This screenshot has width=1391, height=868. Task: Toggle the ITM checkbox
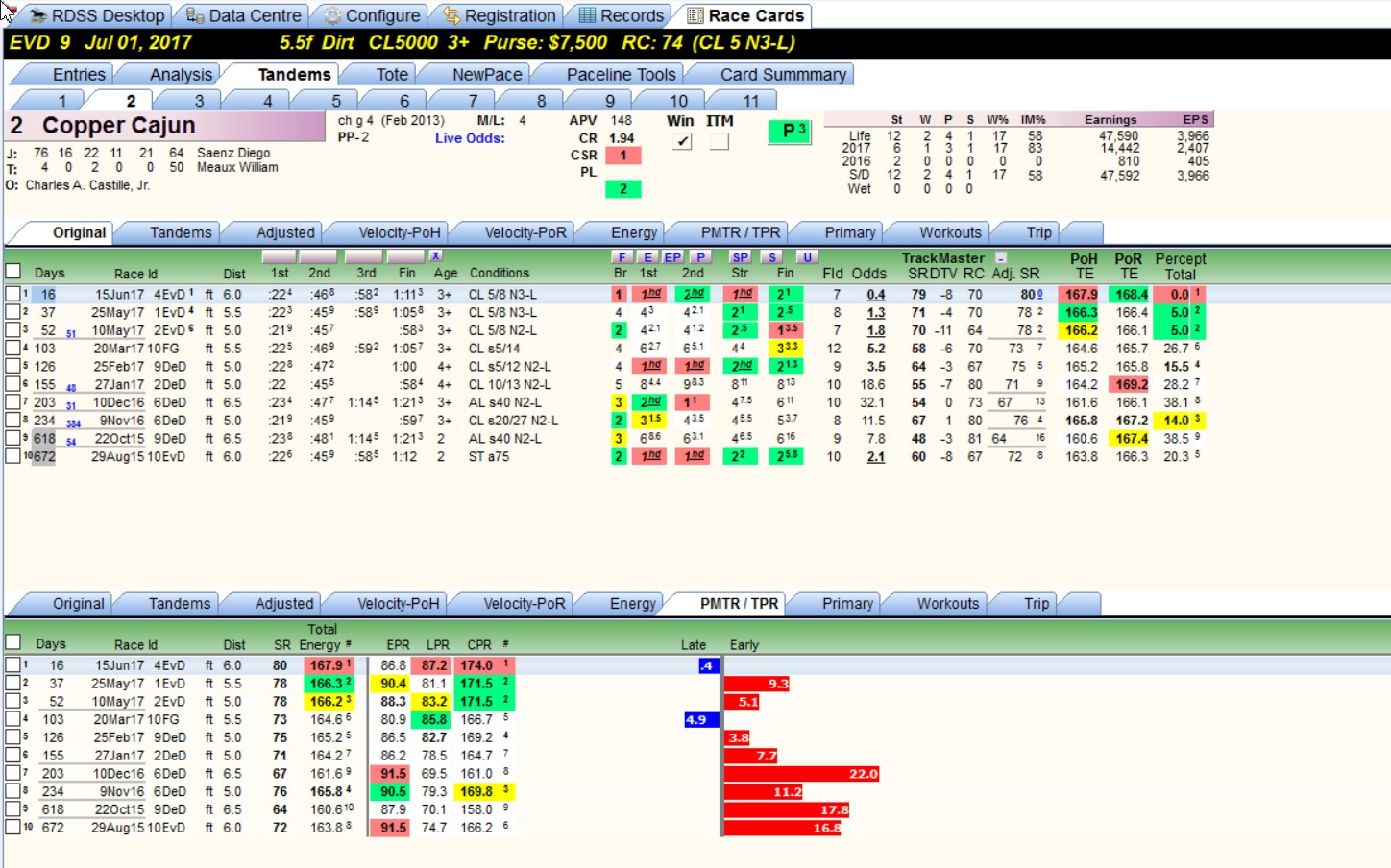tap(719, 141)
